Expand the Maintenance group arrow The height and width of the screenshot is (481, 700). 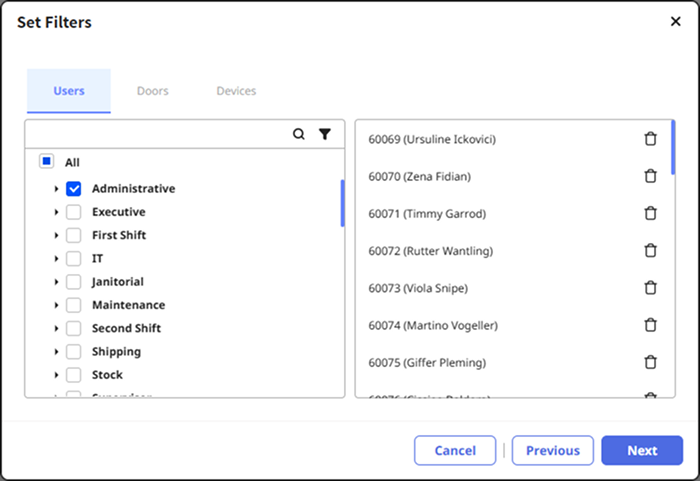tap(56, 305)
